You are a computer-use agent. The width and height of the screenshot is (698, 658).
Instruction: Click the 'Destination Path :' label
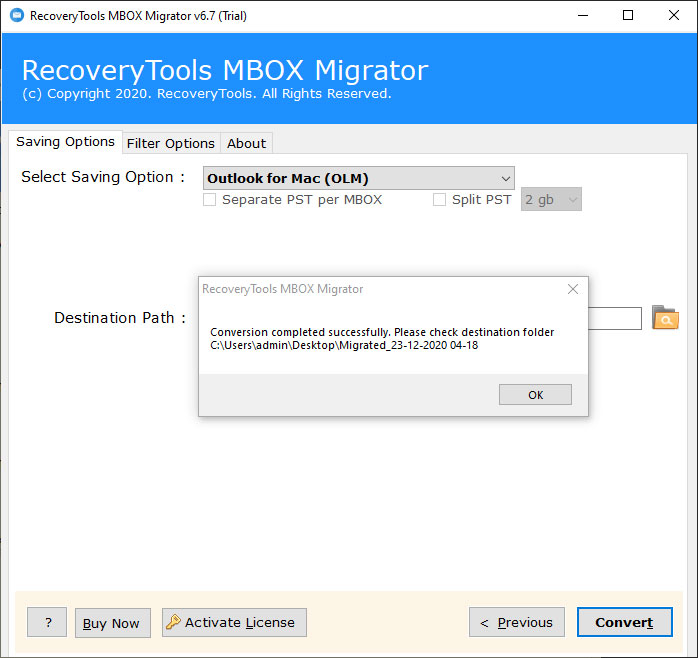(120, 318)
